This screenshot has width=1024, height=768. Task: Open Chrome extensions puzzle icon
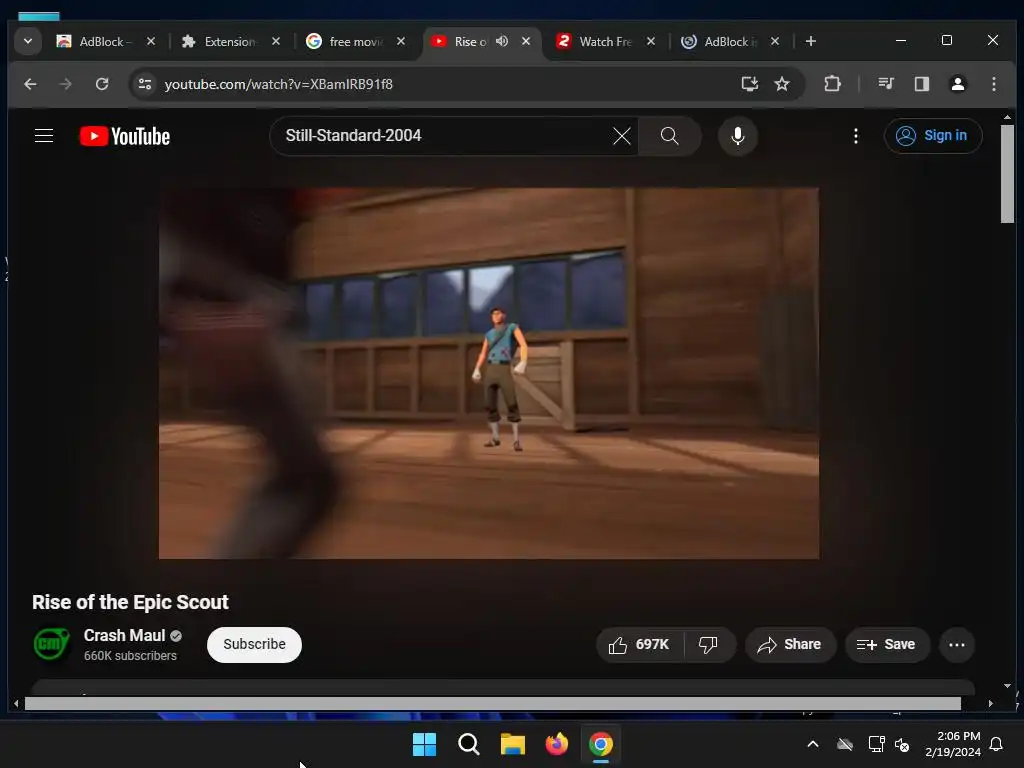tap(832, 84)
